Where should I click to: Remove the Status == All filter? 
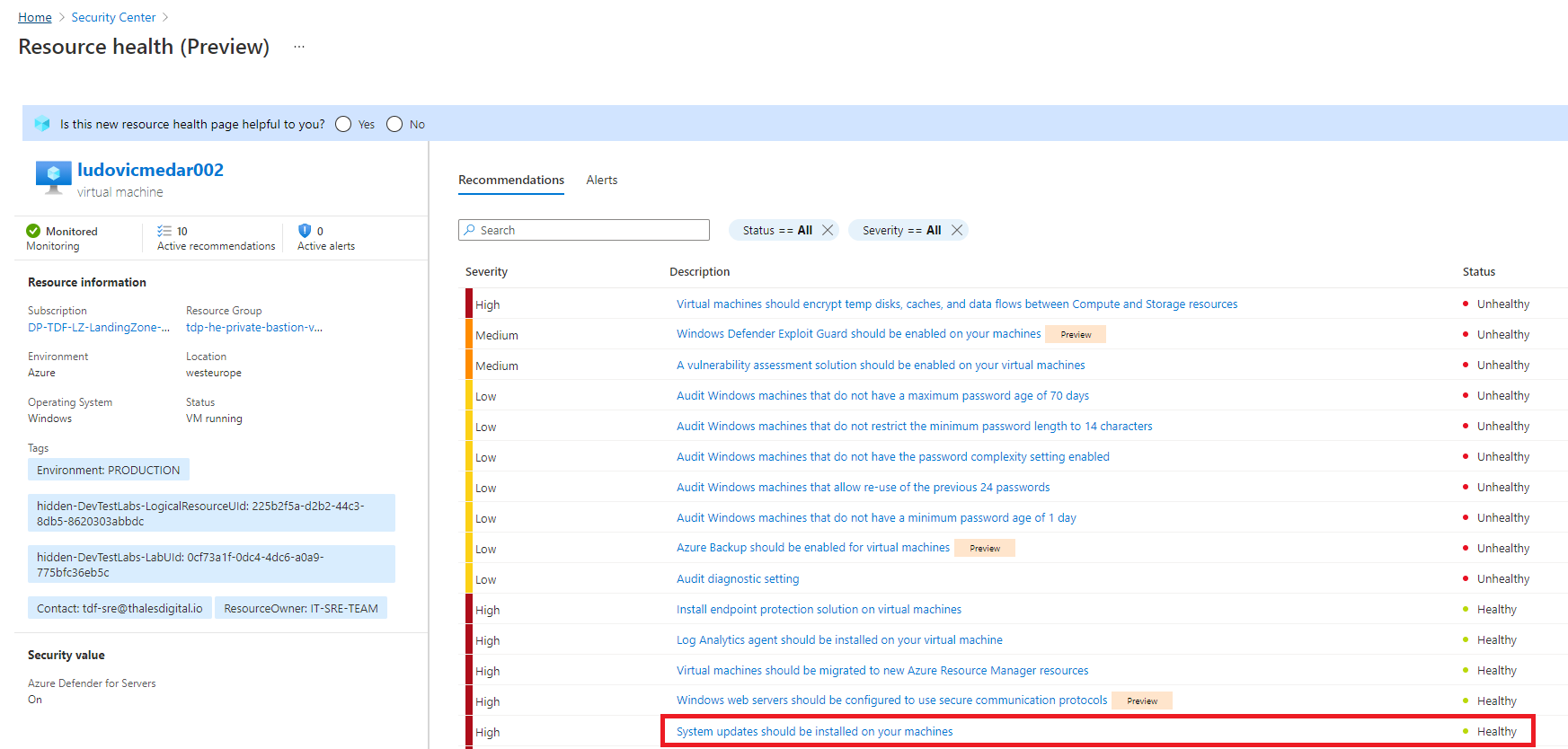tap(828, 230)
